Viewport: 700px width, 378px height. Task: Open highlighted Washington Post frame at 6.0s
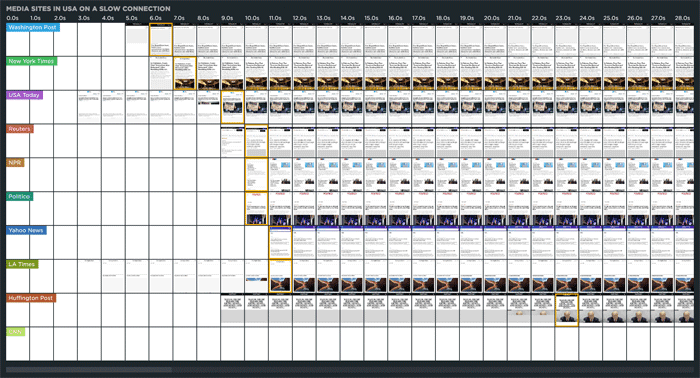pyautogui.click(x=161, y=40)
